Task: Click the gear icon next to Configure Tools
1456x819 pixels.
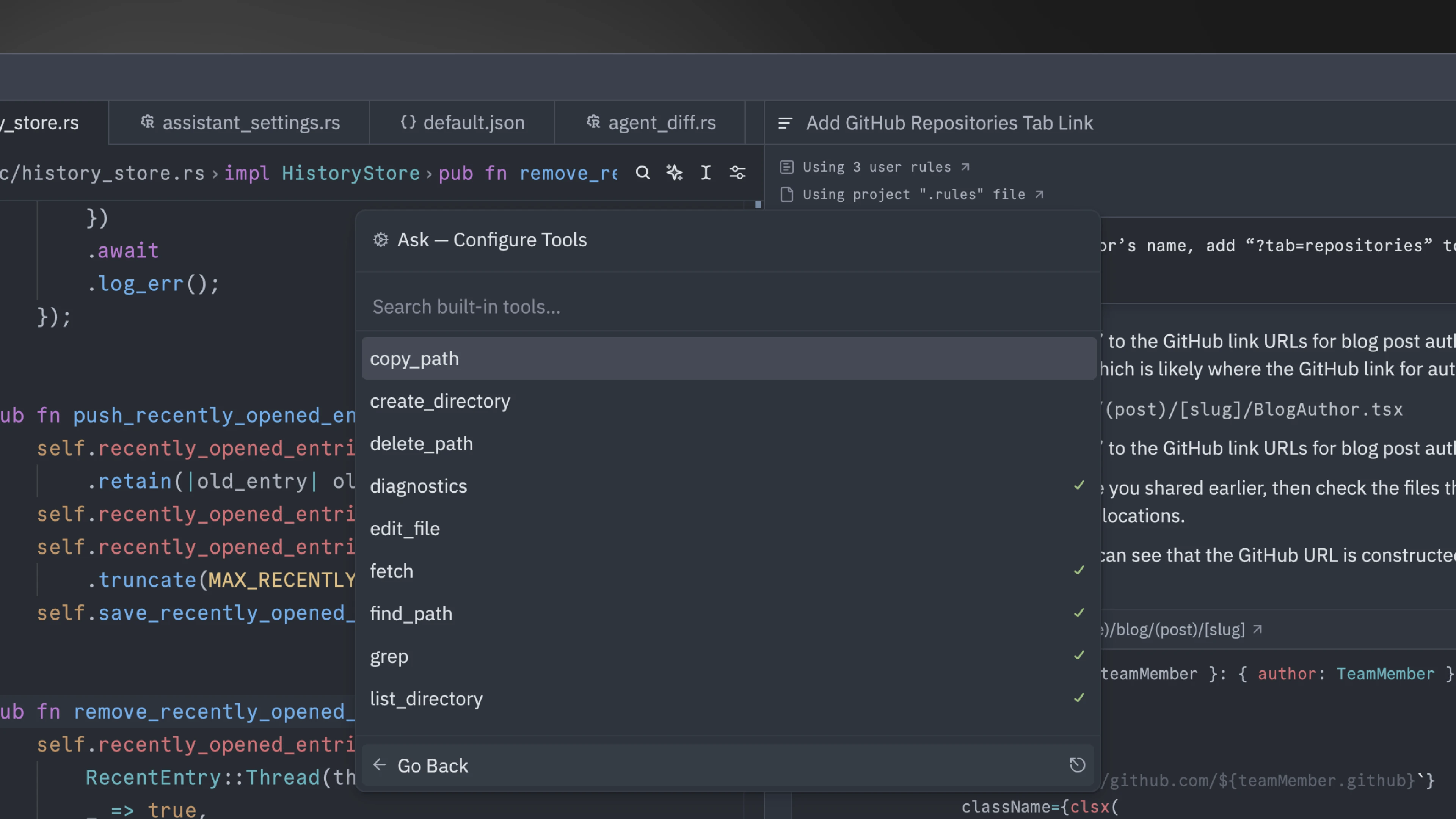Action: point(380,240)
